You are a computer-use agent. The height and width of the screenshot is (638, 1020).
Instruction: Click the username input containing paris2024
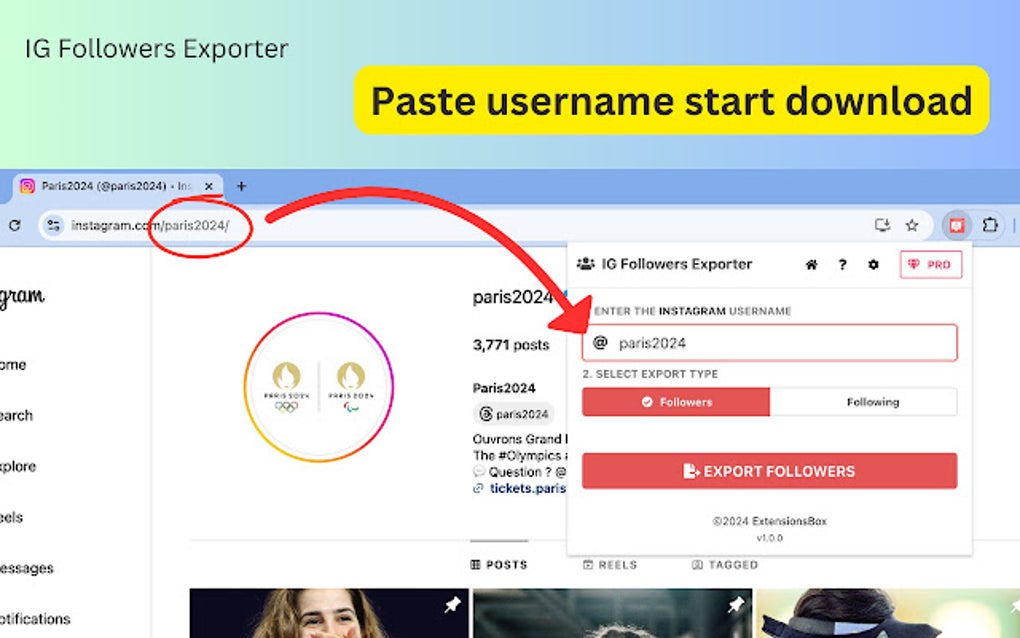pos(770,343)
